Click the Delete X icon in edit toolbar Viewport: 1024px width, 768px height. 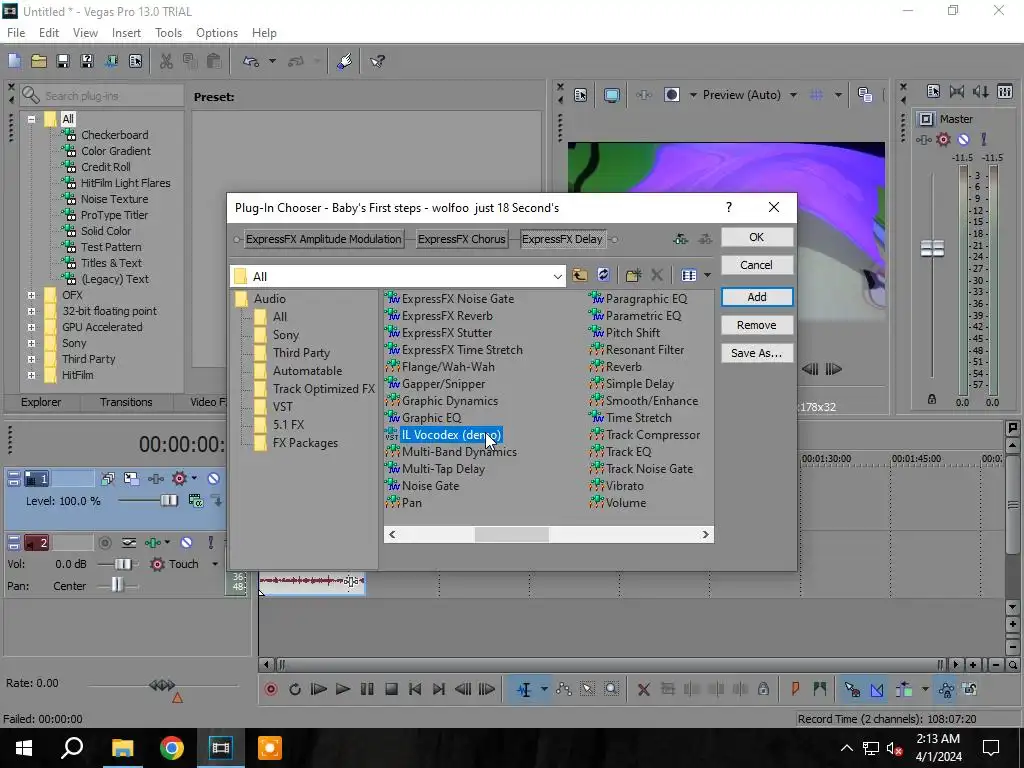[x=643, y=689]
